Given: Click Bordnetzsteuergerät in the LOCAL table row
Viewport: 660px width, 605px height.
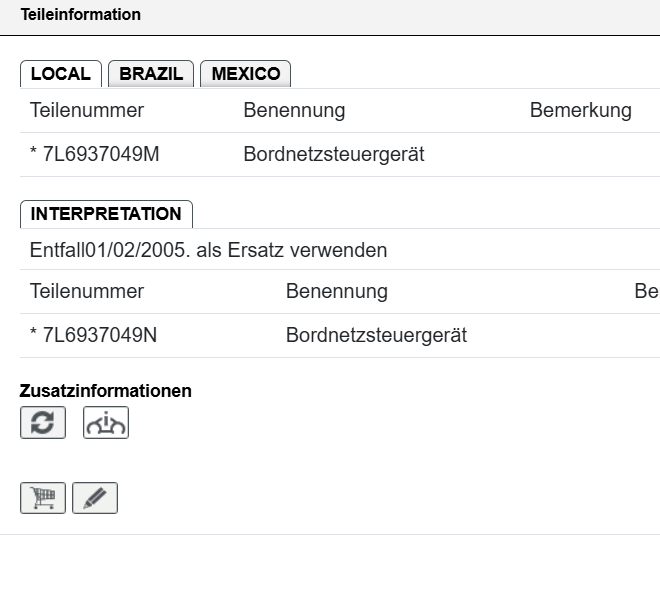Looking at the screenshot, I should click(334, 155).
